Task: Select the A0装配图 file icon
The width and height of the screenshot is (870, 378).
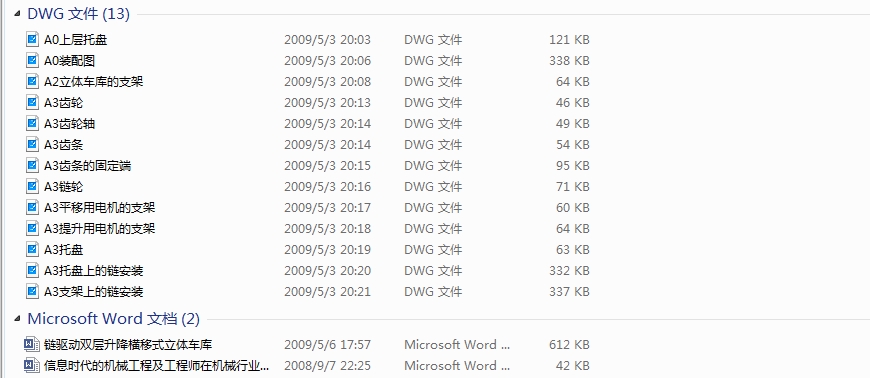Action: (32, 61)
